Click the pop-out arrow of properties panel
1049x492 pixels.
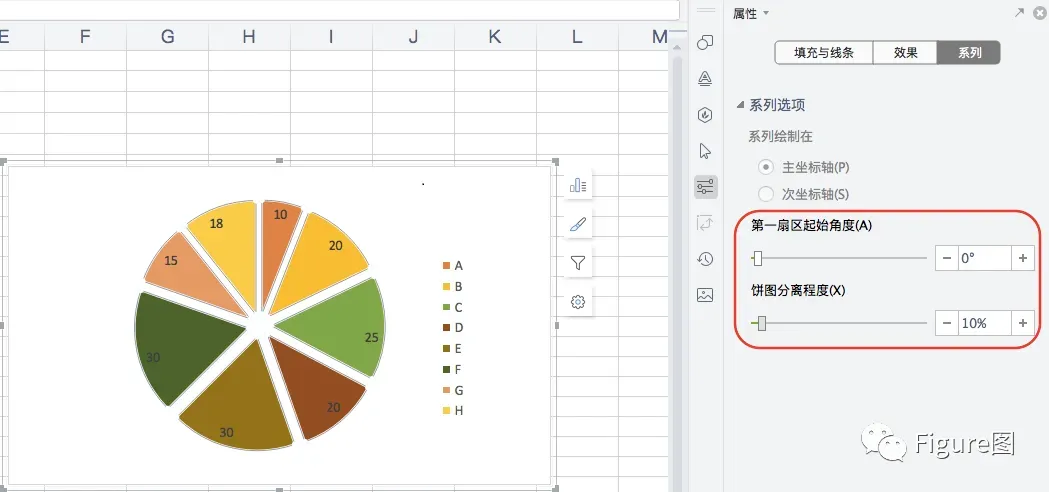[x=1019, y=13]
